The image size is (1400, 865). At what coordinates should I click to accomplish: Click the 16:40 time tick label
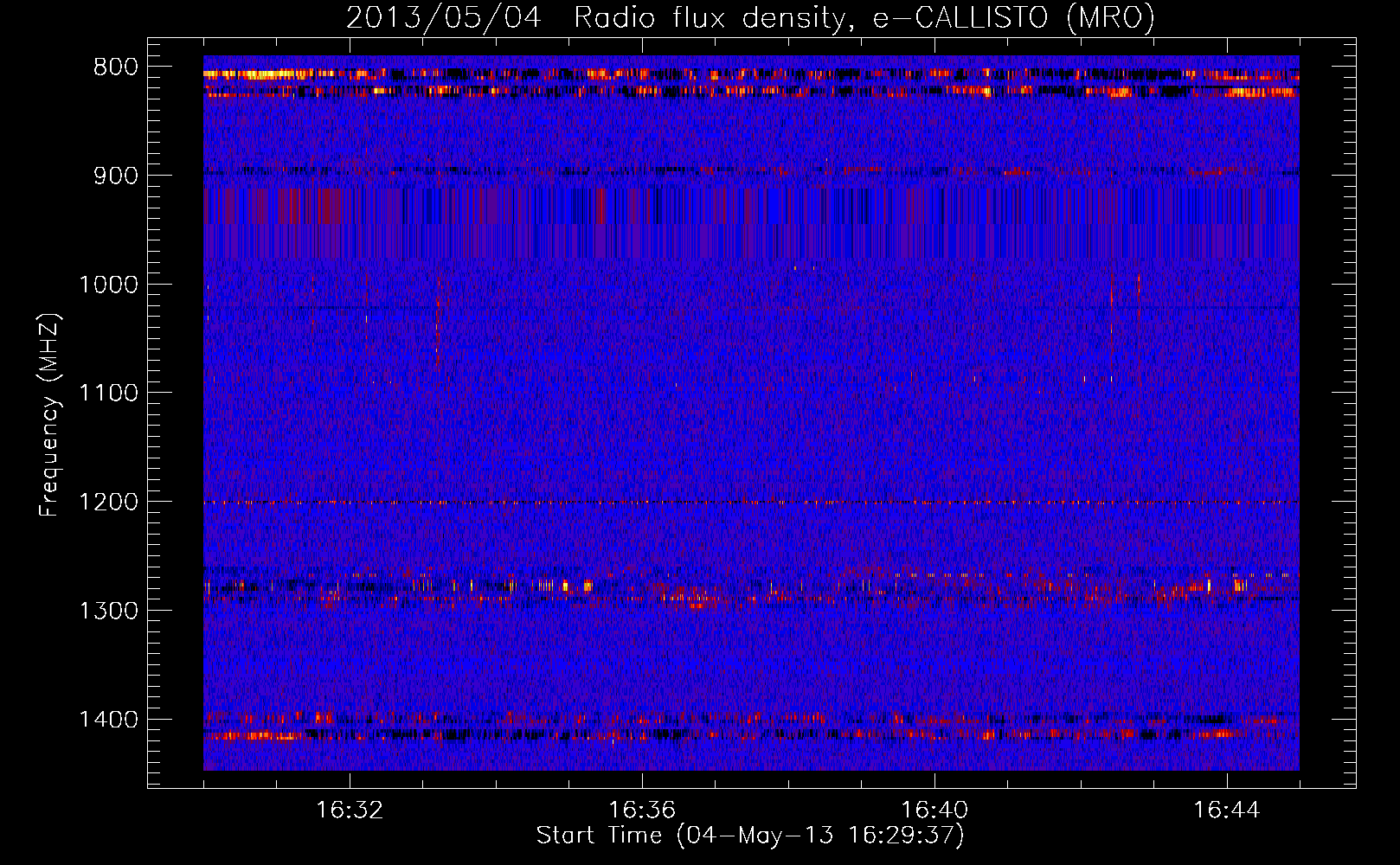pos(934,811)
